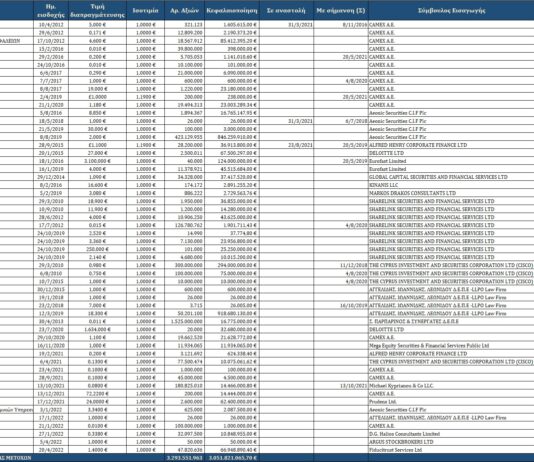Select the 'Fiducitrust Services Ltd' cell
This screenshot has height=462, width=534.
(451, 450)
